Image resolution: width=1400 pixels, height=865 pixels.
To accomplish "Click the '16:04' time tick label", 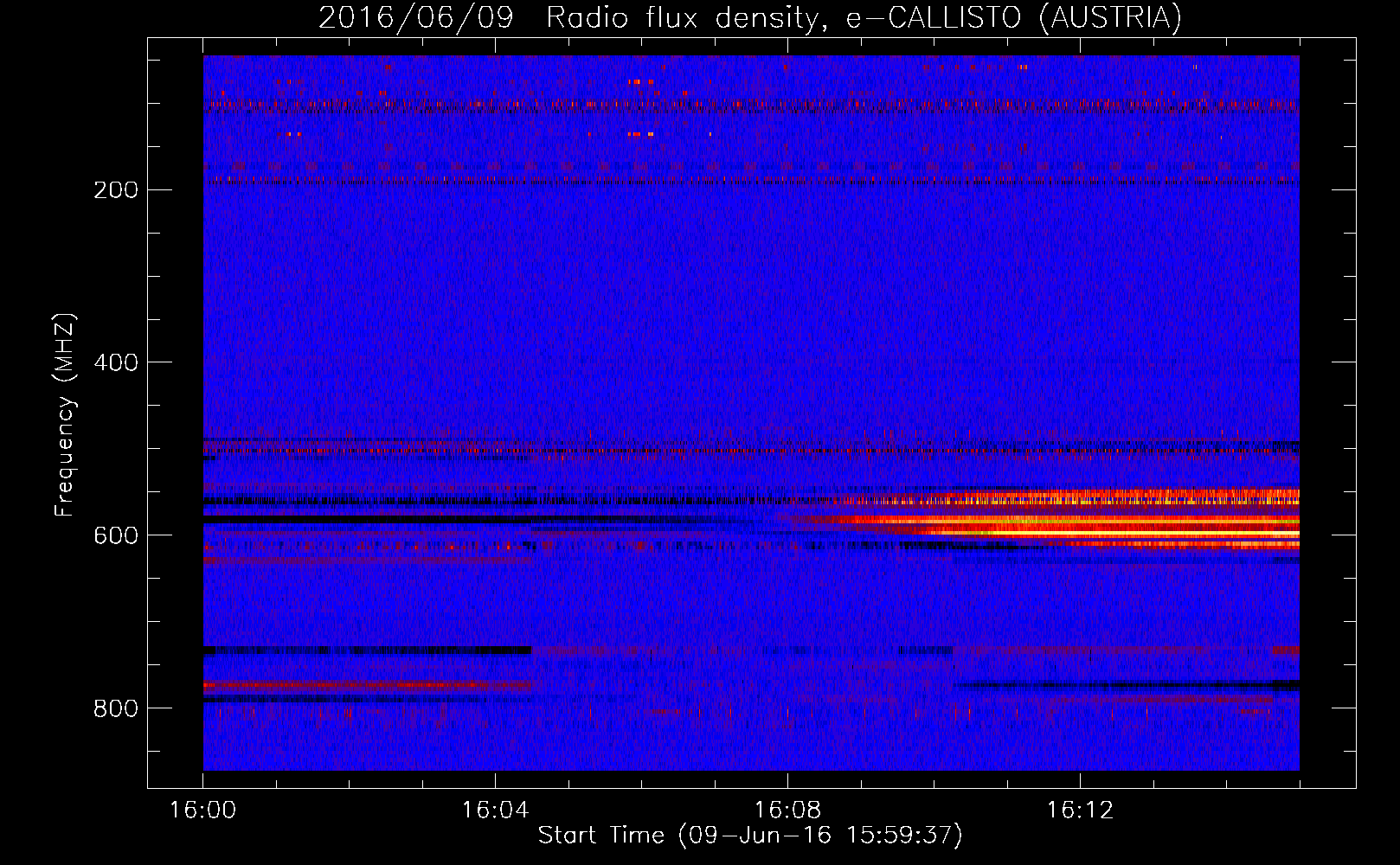I will click(495, 811).
